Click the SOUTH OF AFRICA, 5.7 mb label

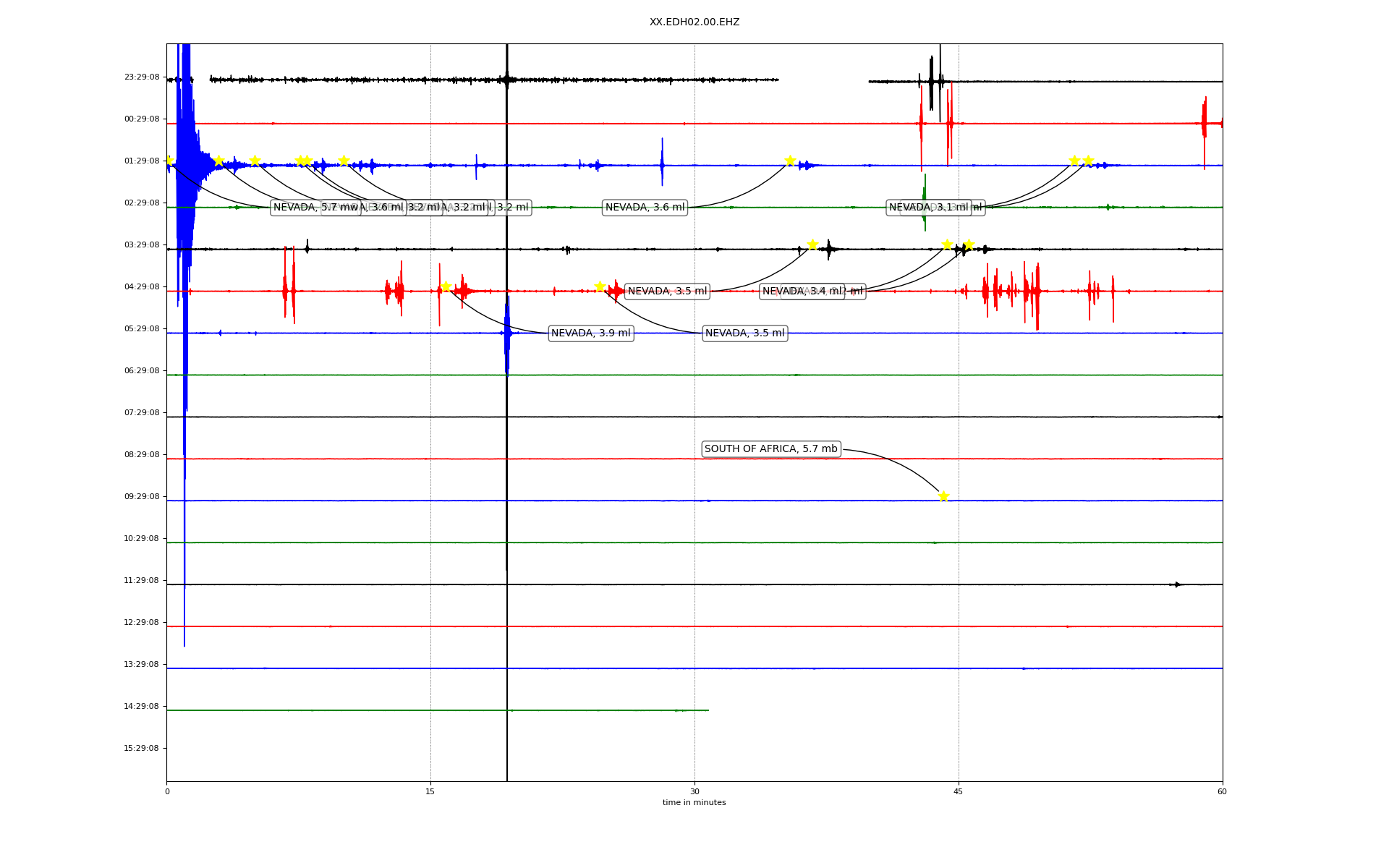[x=770, y=449]
